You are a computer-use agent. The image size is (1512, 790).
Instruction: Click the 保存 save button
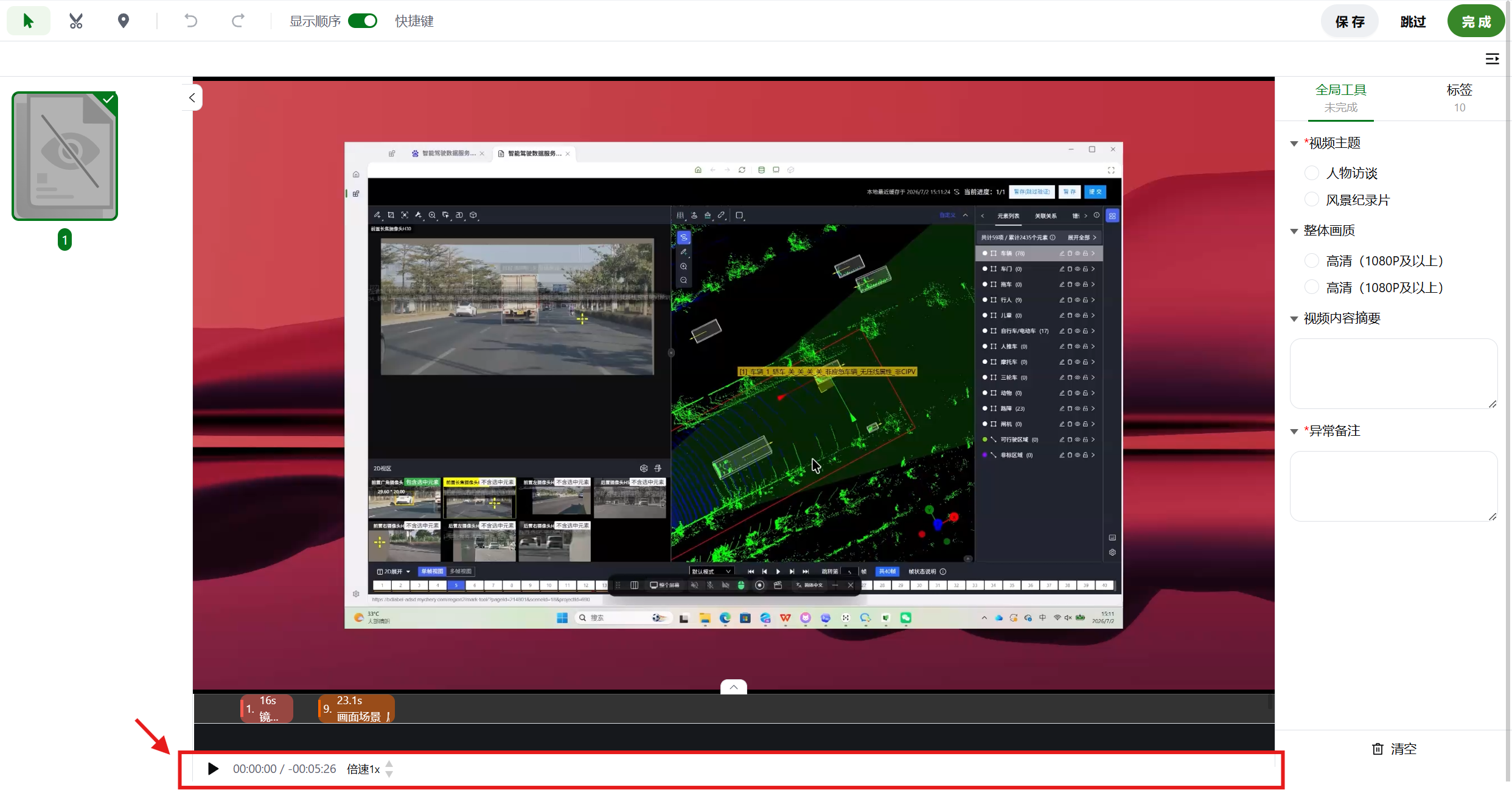tap(1350, 21)
